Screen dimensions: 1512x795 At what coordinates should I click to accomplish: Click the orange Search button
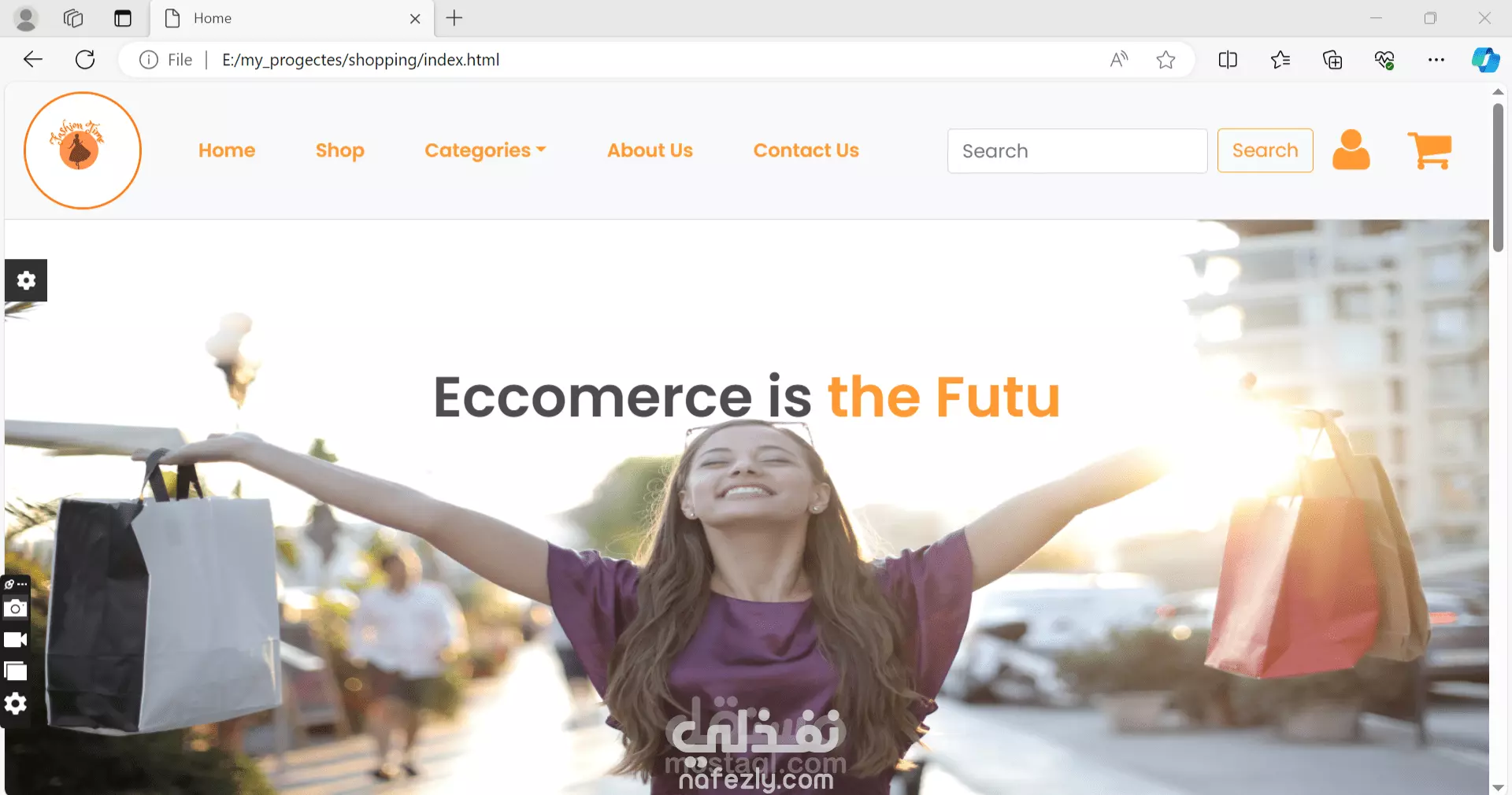coord(1266,150)
